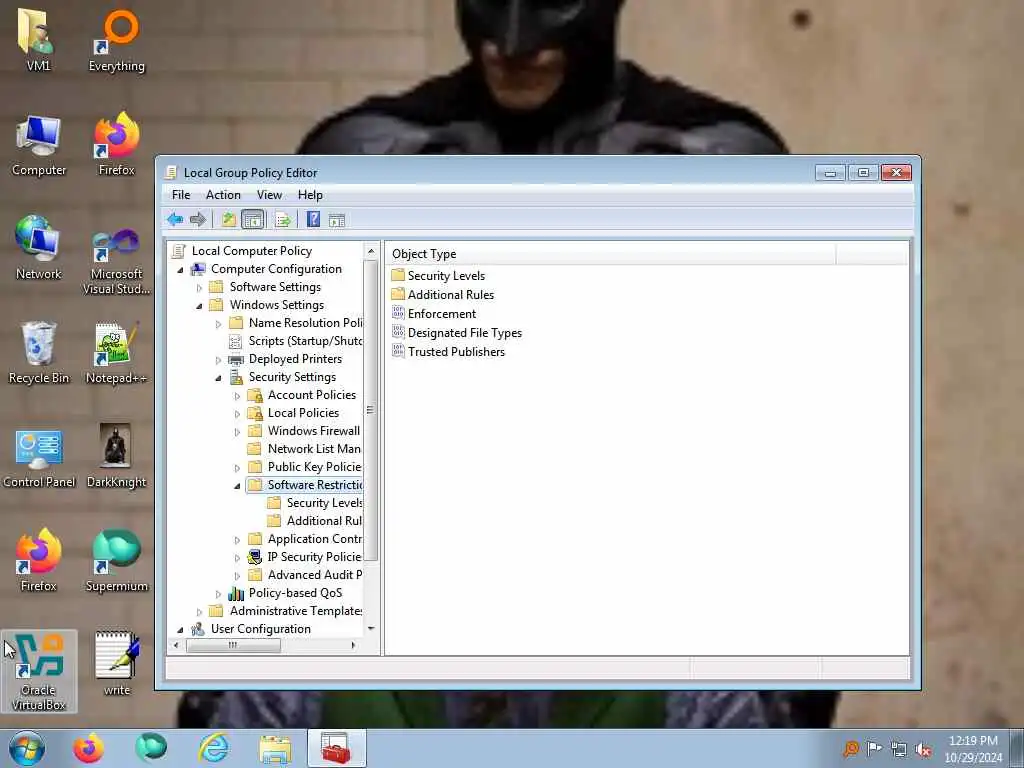Screen dimensions: 1024x768
Task: Select the Supermium desktop shortcut
Action: (x=116, y=560)
